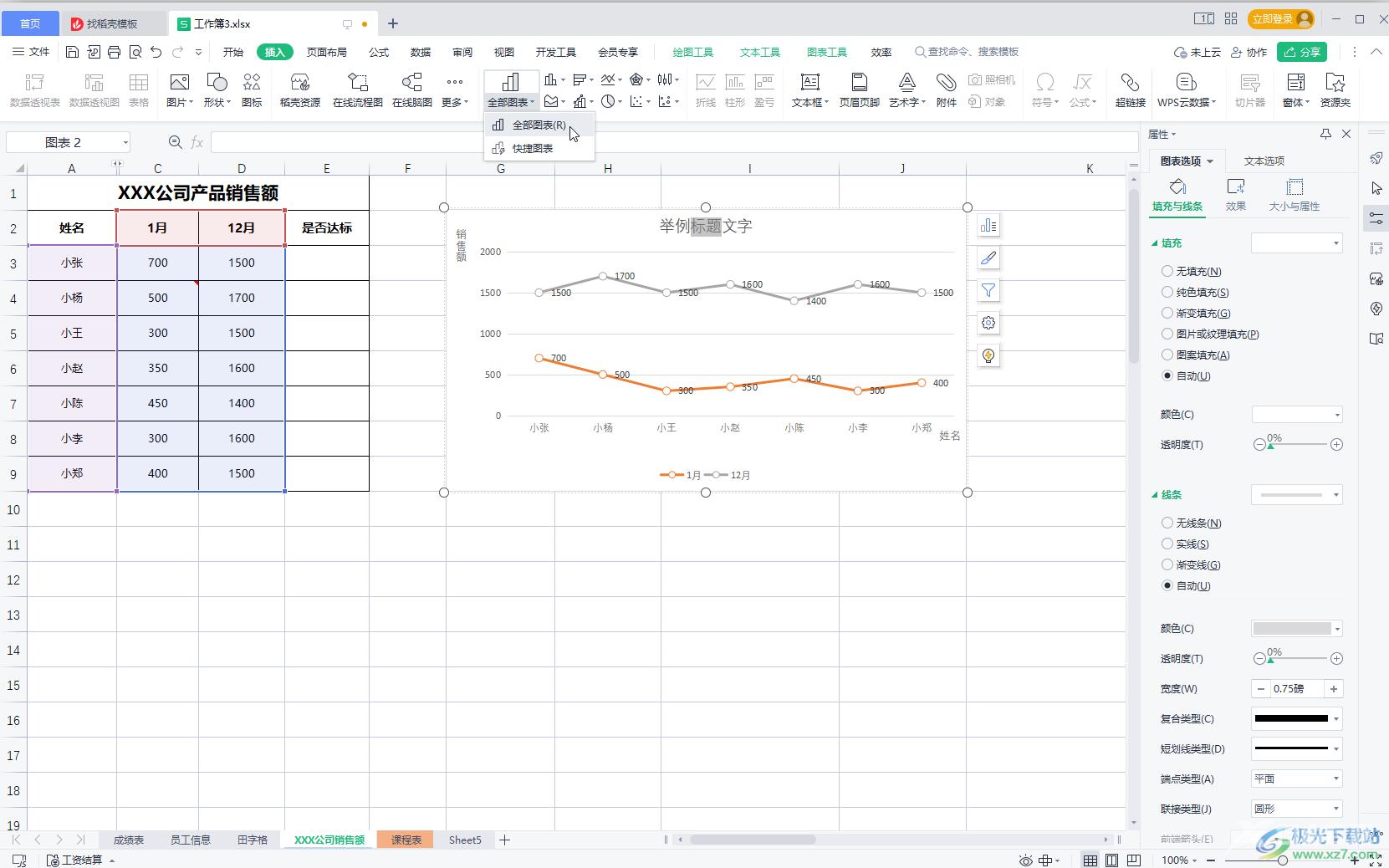The height and width of the screenshot is (868, 1389).
Task: Click the save icon in quick toolbar
Action: (73, 52)
